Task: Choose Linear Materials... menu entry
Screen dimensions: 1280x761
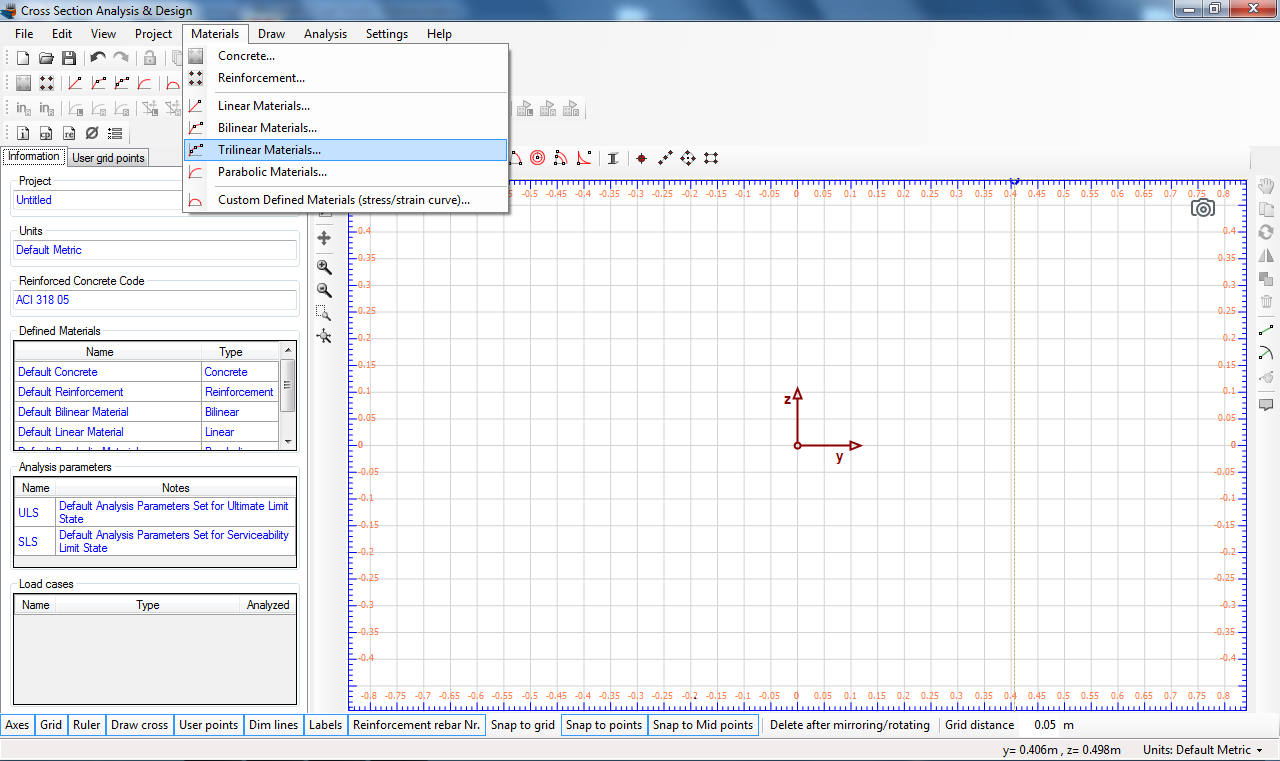Action: click(346, 106)
